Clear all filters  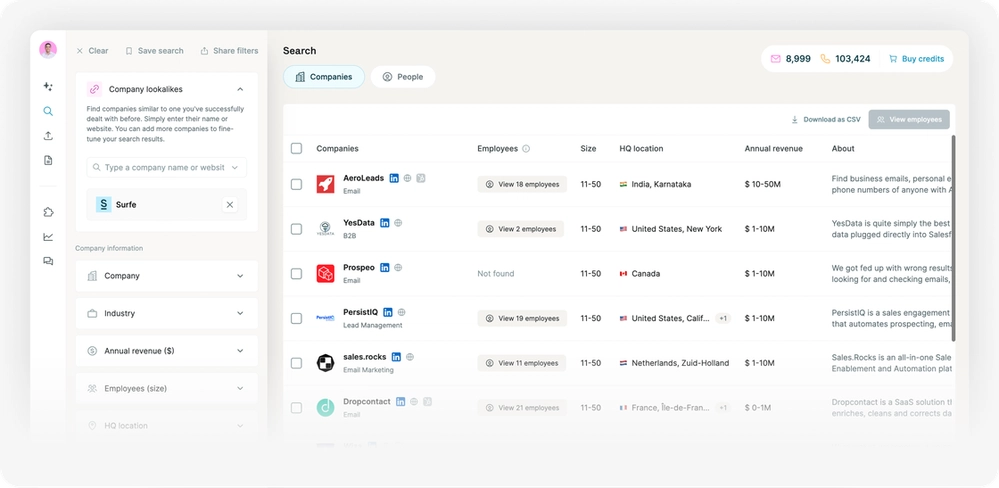92,51
